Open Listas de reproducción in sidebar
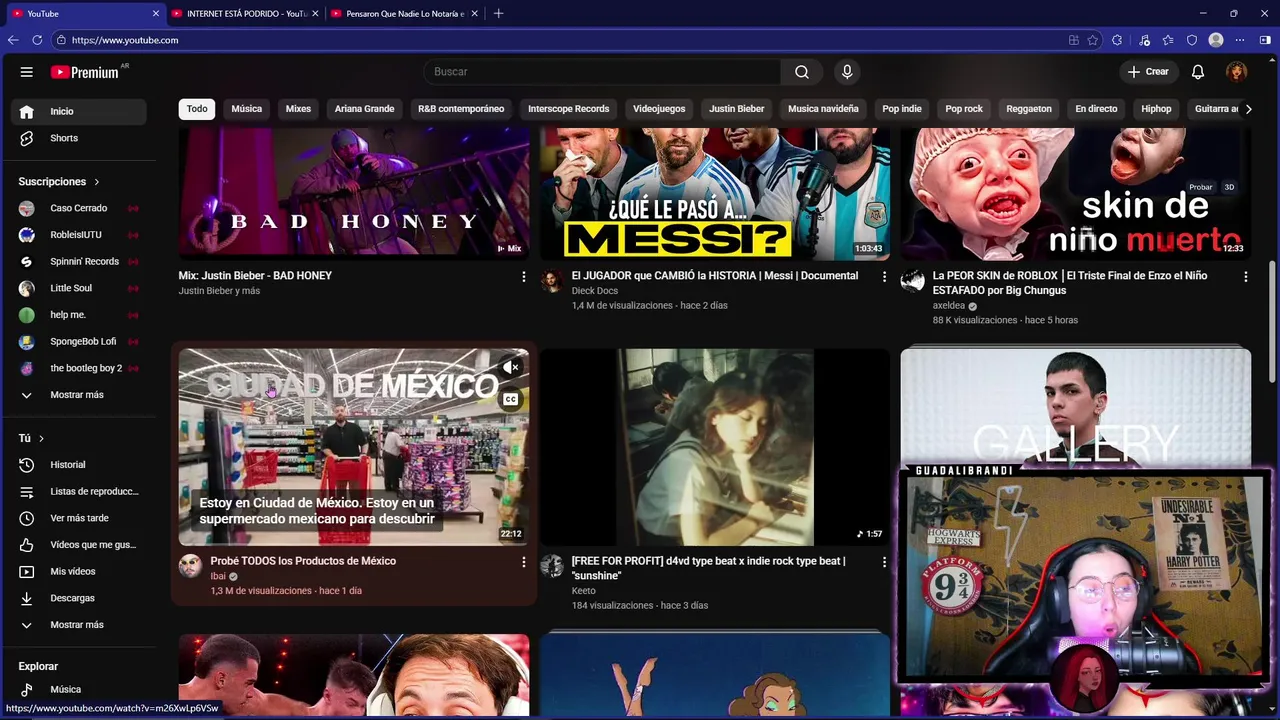The image size is (1280, 720). coord(78,492)
